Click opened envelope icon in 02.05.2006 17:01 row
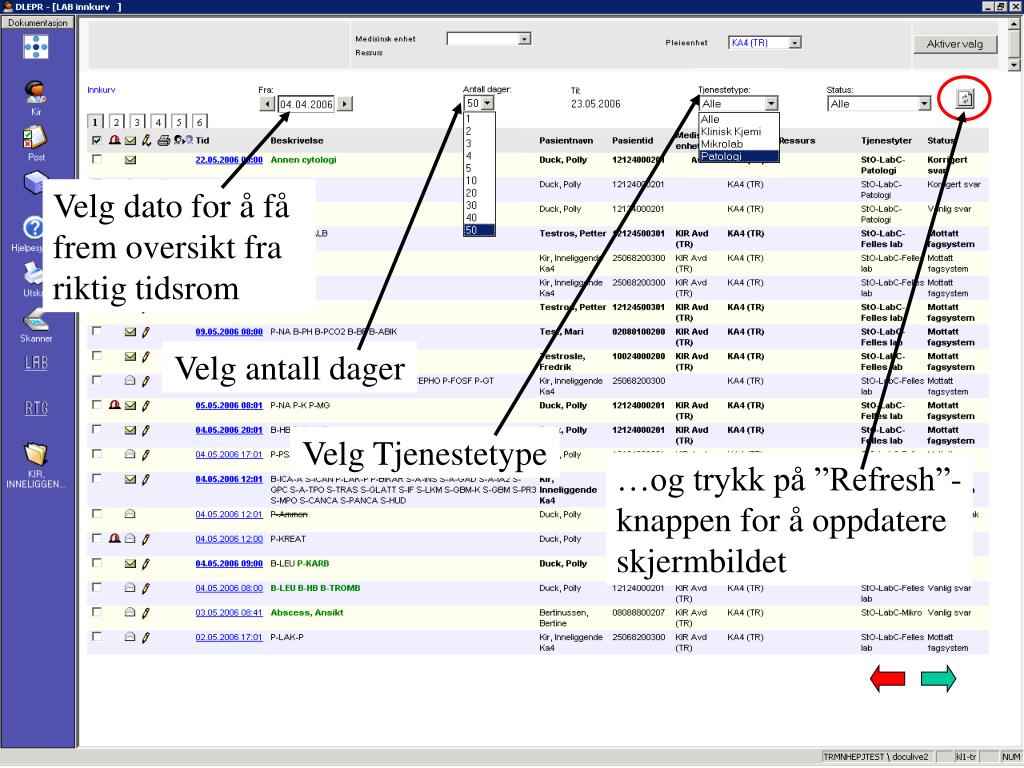 pos(130,637)
